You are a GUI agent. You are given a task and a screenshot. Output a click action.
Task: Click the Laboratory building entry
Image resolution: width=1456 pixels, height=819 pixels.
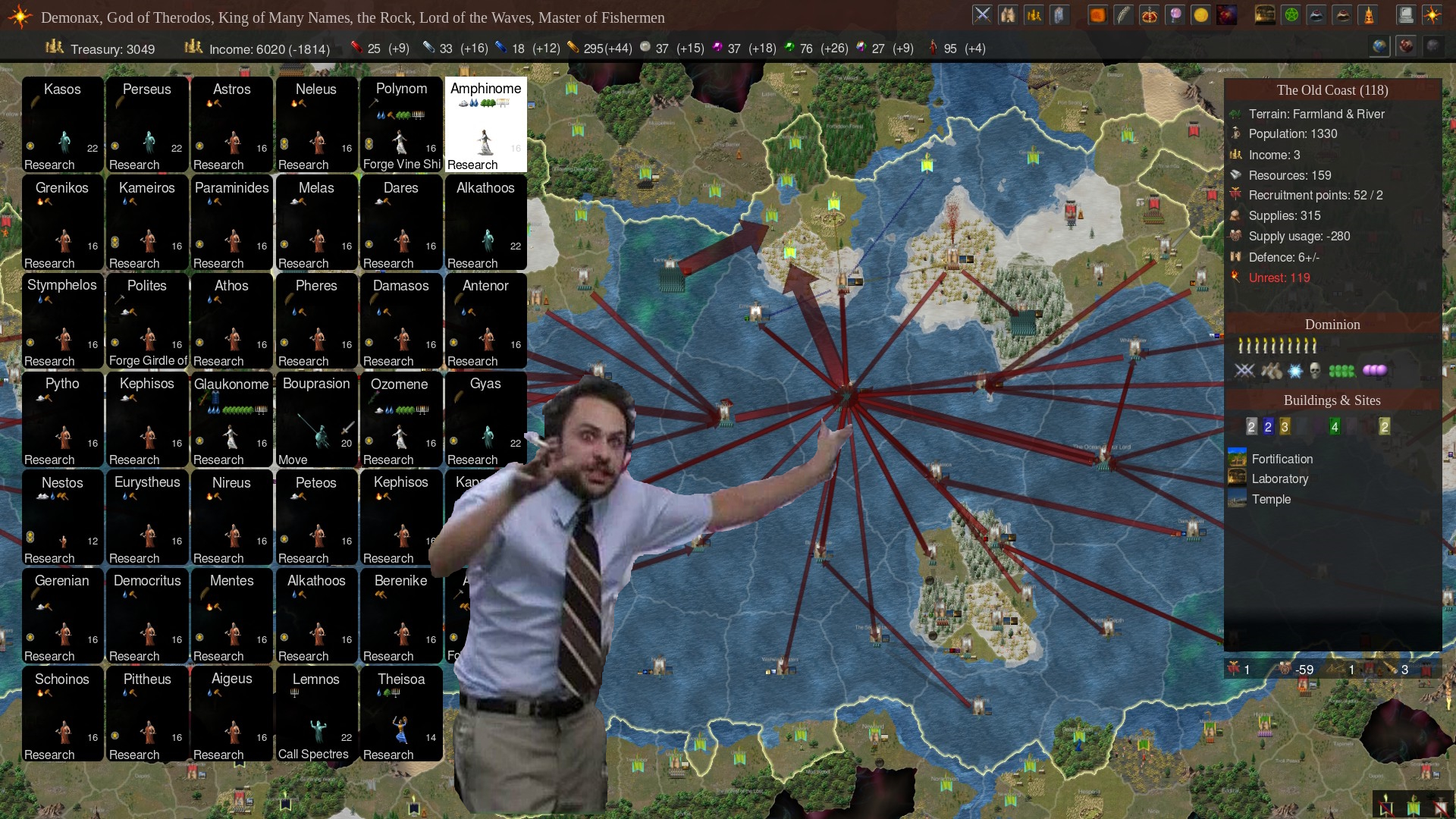(x=1279, y=479)
